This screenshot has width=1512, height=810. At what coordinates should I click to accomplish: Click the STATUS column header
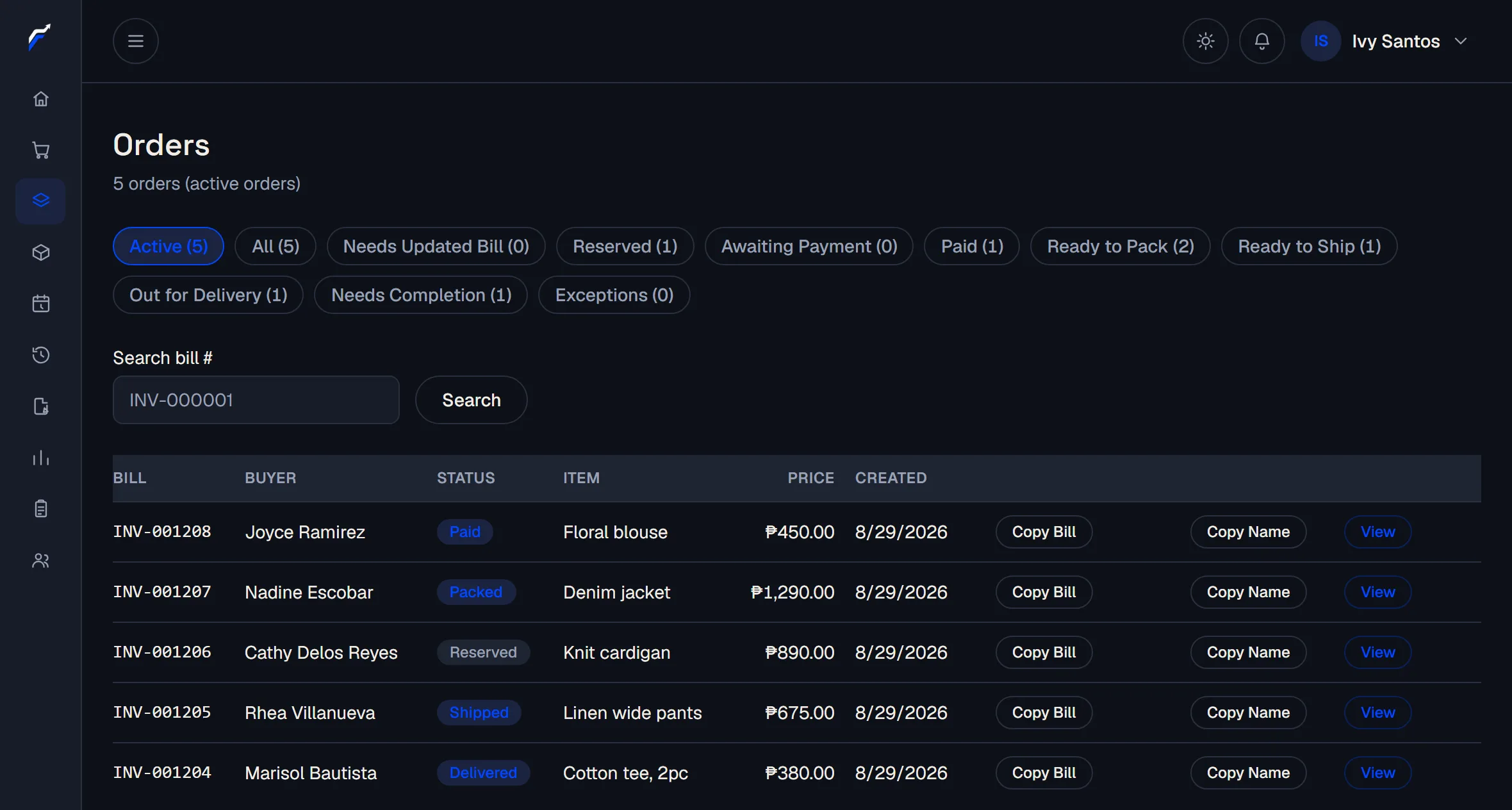tap(466, 478)
